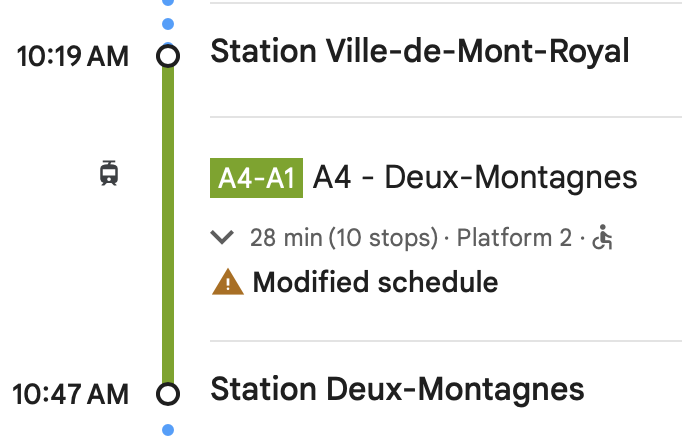Click the 10:19 AM departure time
Viewport: 682px width, 436px height.
tap(73, 57)
